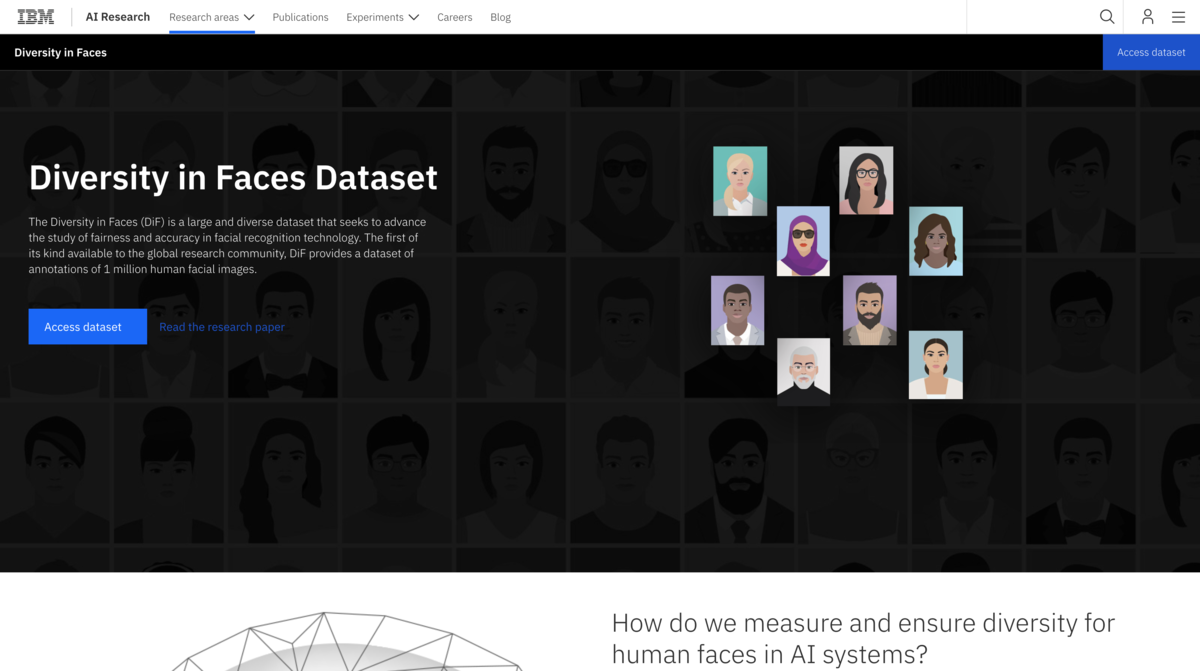Expand the Research areas dropdown
The height and width of the screenshot is (671, 1200).
(x=212, y=17)
